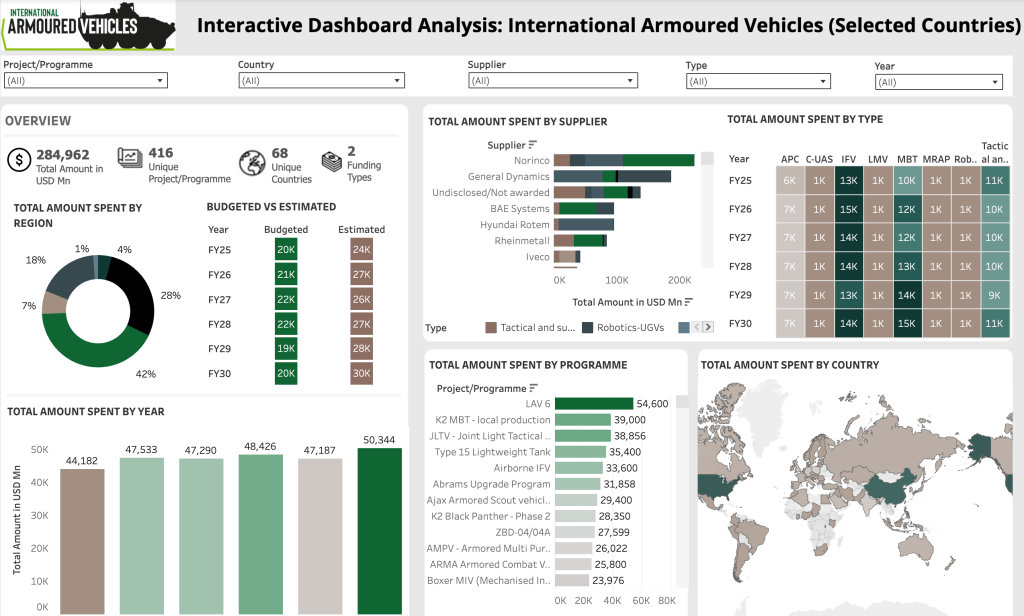
Task: Click the 44,182 yearly spend bar
Action: tap(82, 542)
